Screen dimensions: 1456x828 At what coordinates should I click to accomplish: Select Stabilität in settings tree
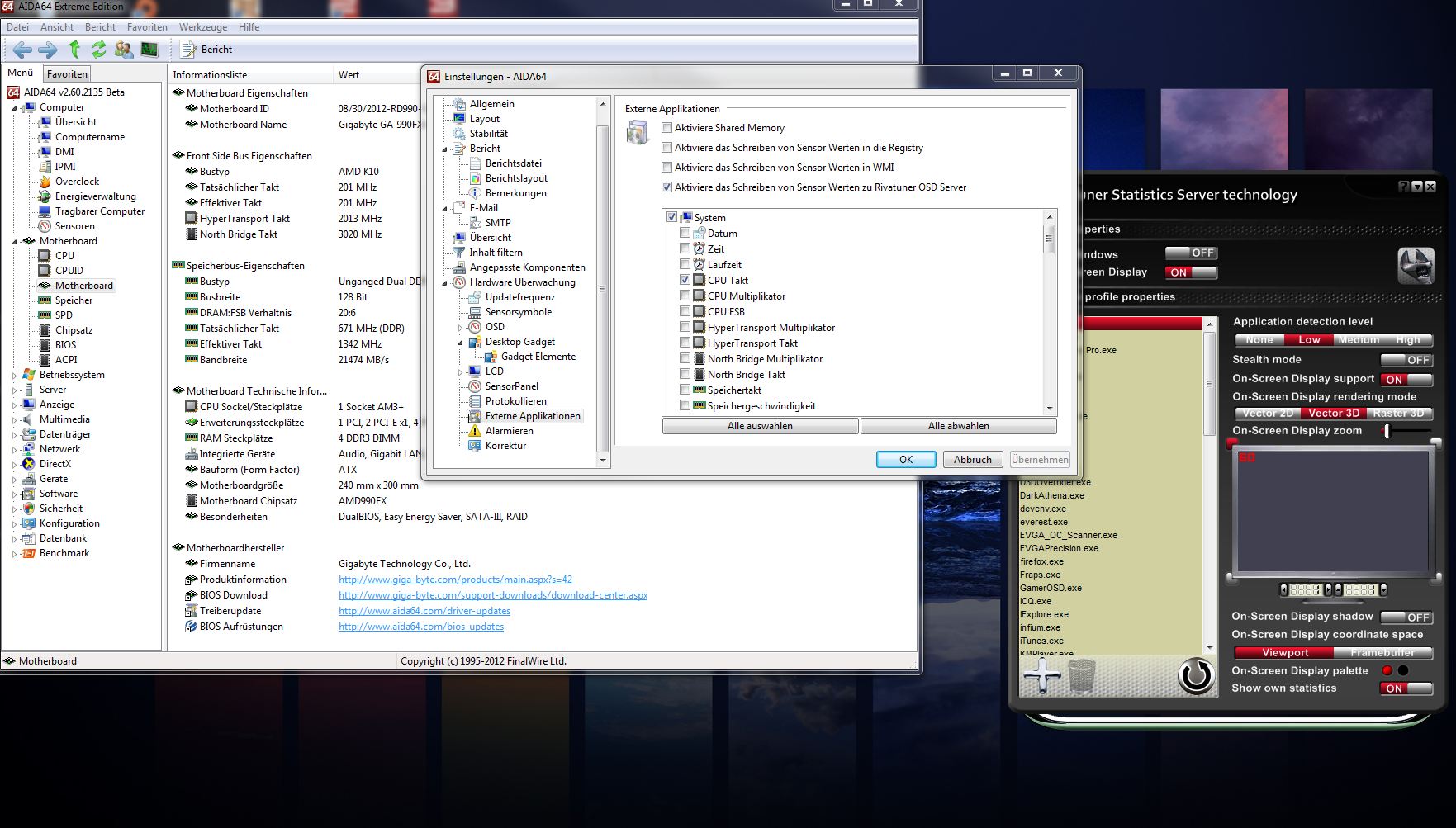(x=488, y=134)
